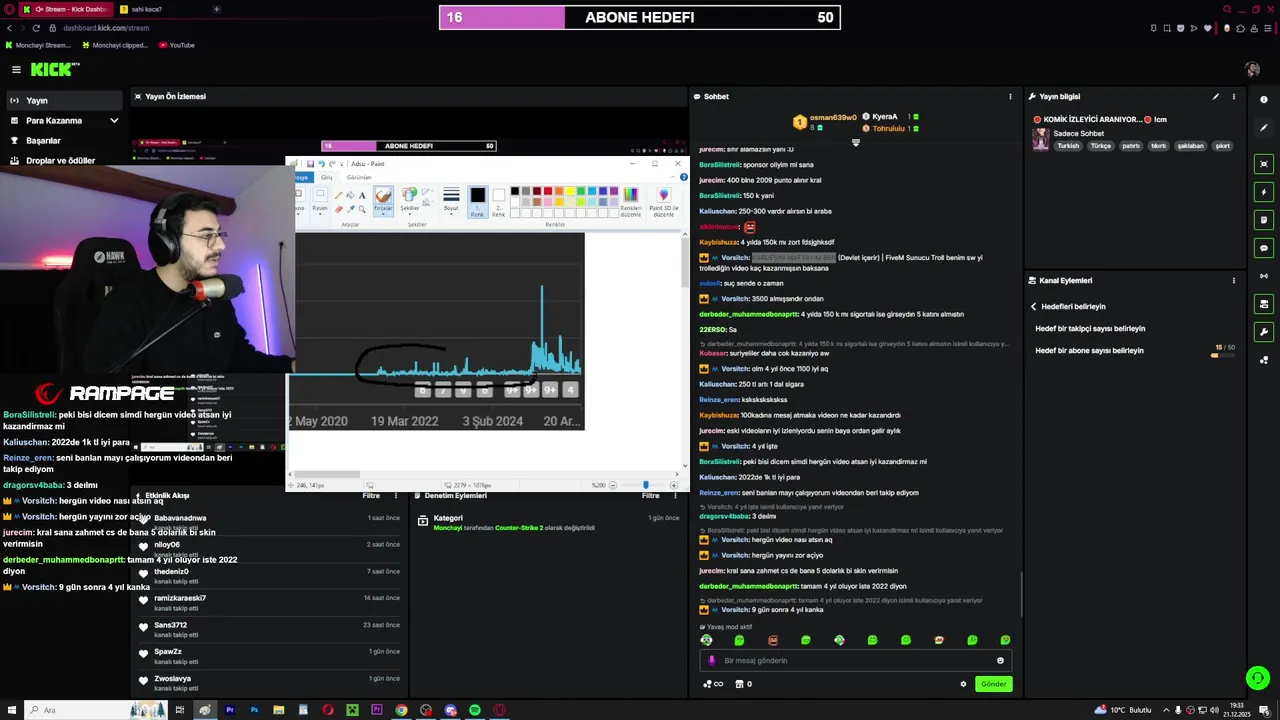The image size is (1280, 720).
Task: Click Filtre in Denetim Eylemleri panel
Action: pyautogui.click(x=650, y=496)
